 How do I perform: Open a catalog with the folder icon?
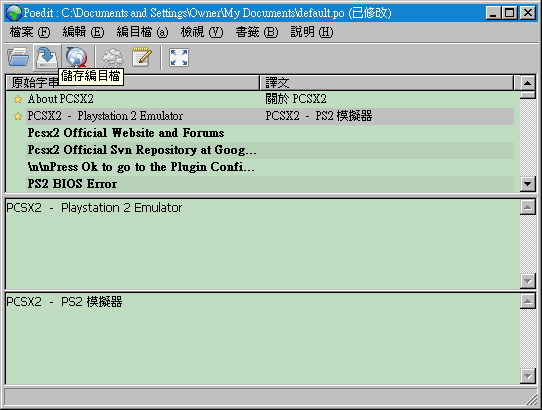(x=18, y=57)
